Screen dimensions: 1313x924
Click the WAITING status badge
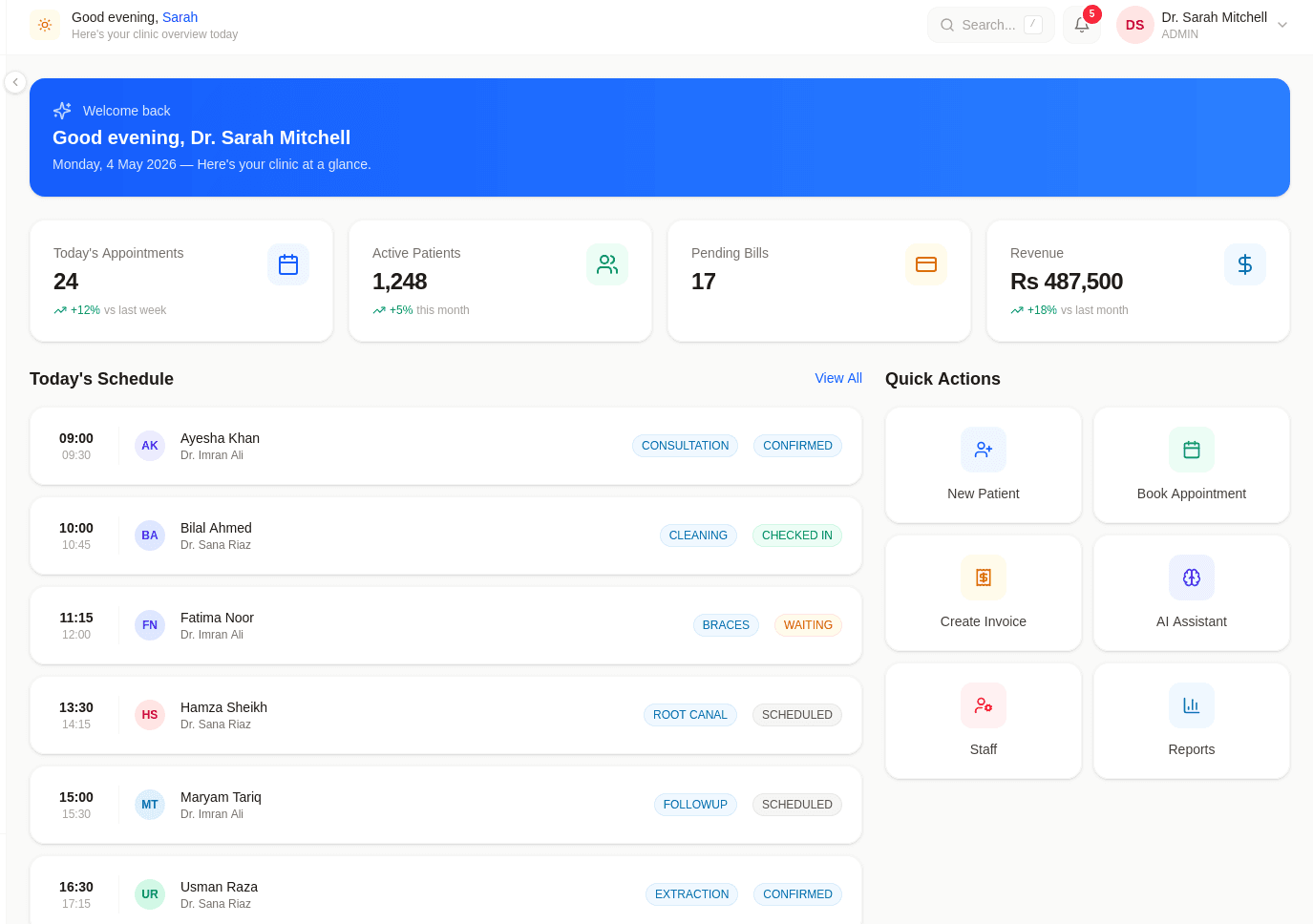click(x=808, y=625)
